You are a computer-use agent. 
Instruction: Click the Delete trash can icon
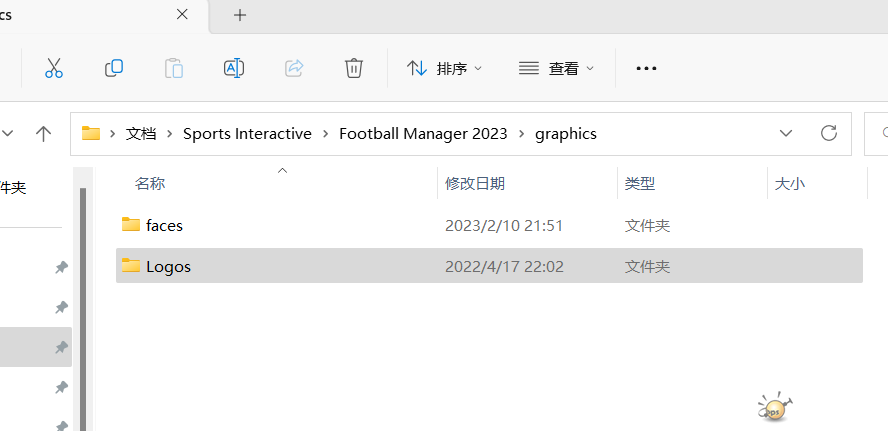[x=354, y=69]
